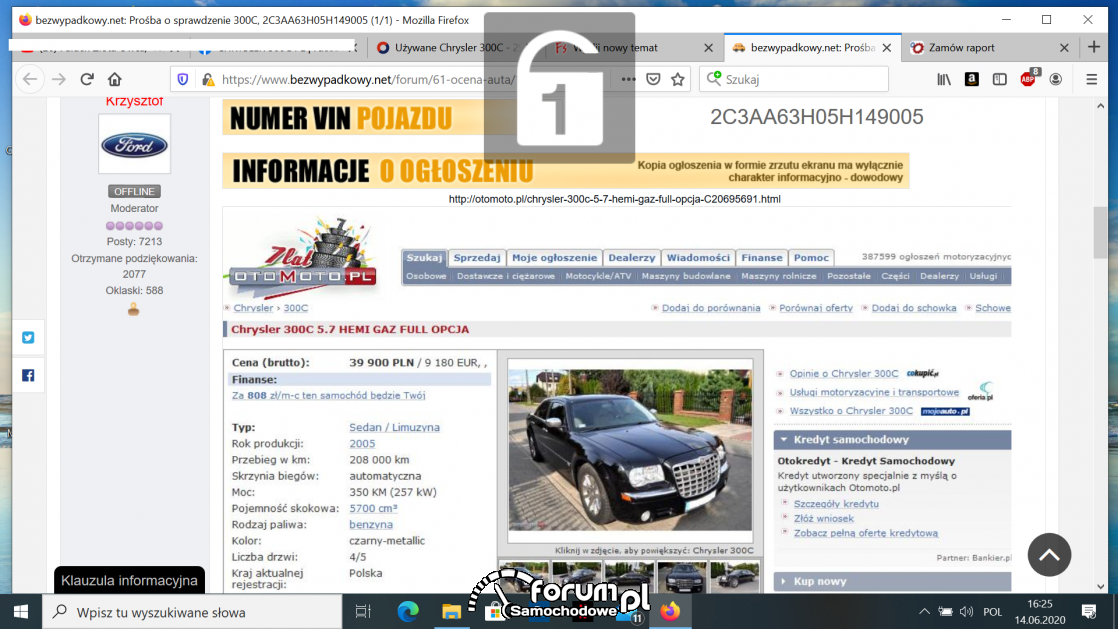Select Motocykle/ATV category
Screen dimensions: 1118x629
[x=598, y=276]
